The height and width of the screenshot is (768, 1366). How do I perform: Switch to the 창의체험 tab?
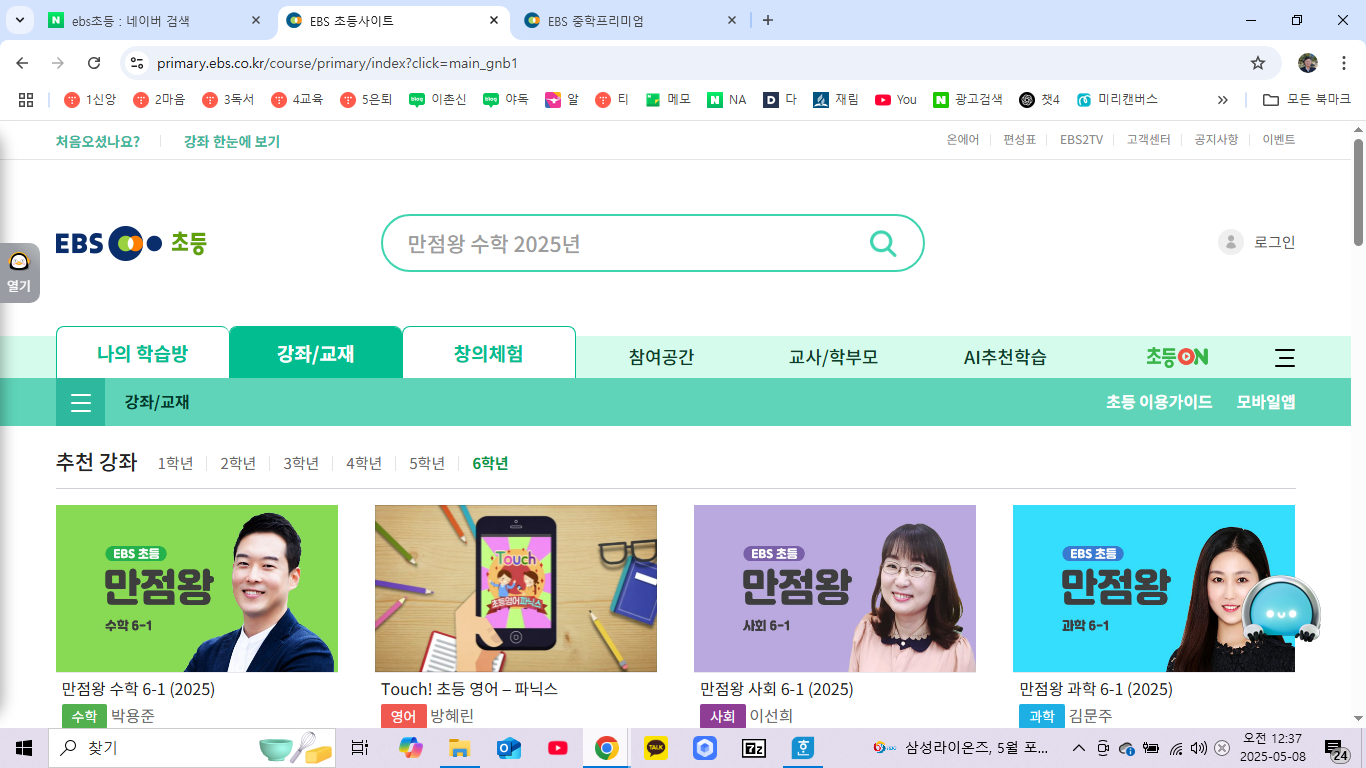coord(489,352)
